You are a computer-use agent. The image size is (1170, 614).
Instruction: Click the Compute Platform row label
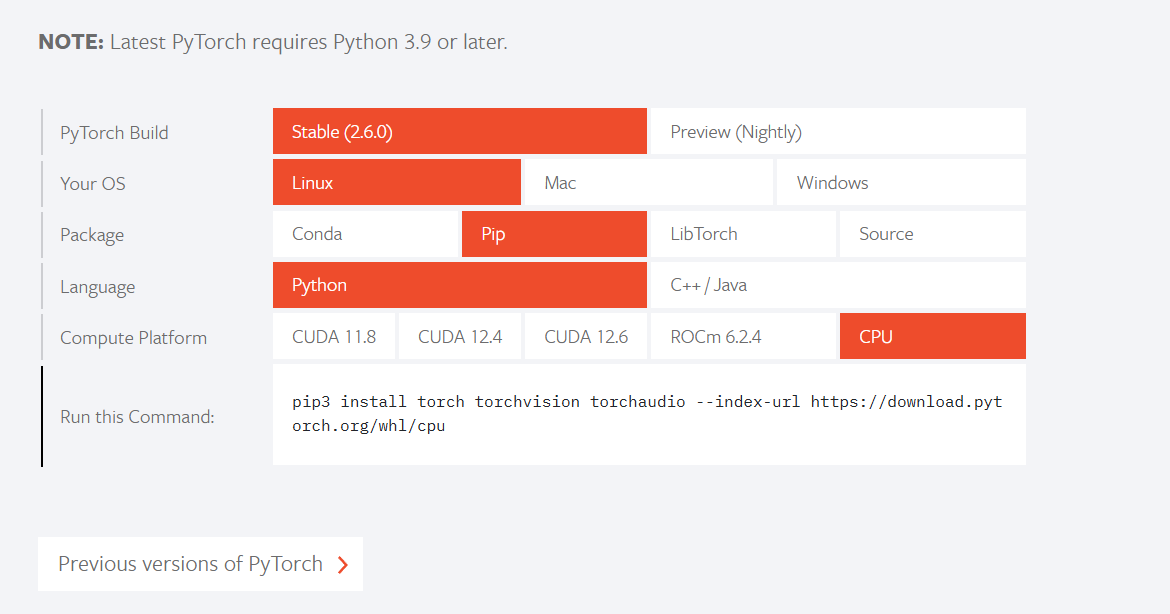pos(134,338)
